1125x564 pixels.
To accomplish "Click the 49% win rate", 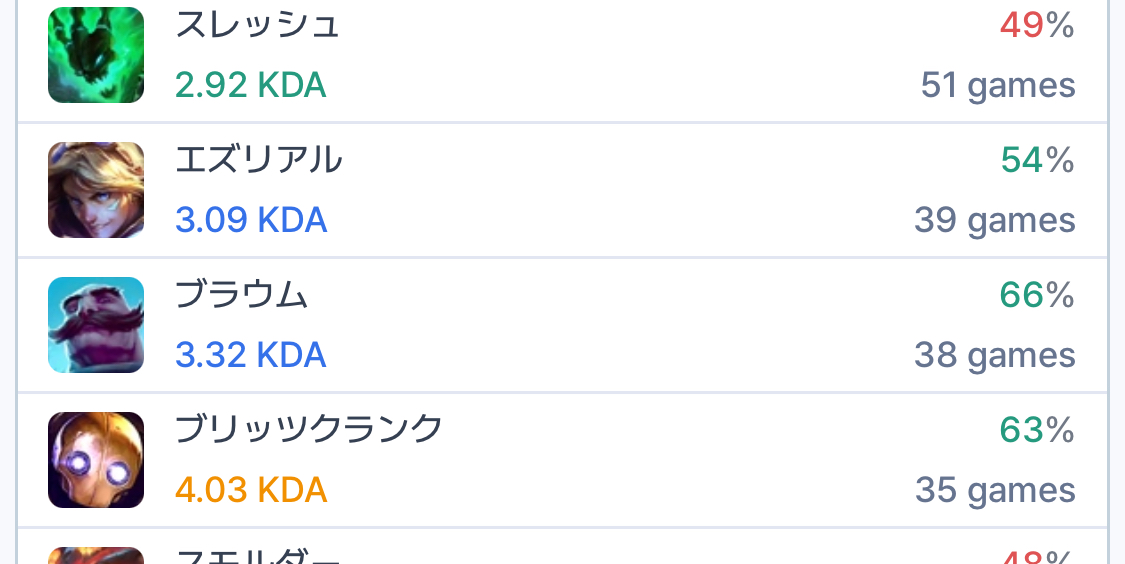I will (x=1036, y=26).
